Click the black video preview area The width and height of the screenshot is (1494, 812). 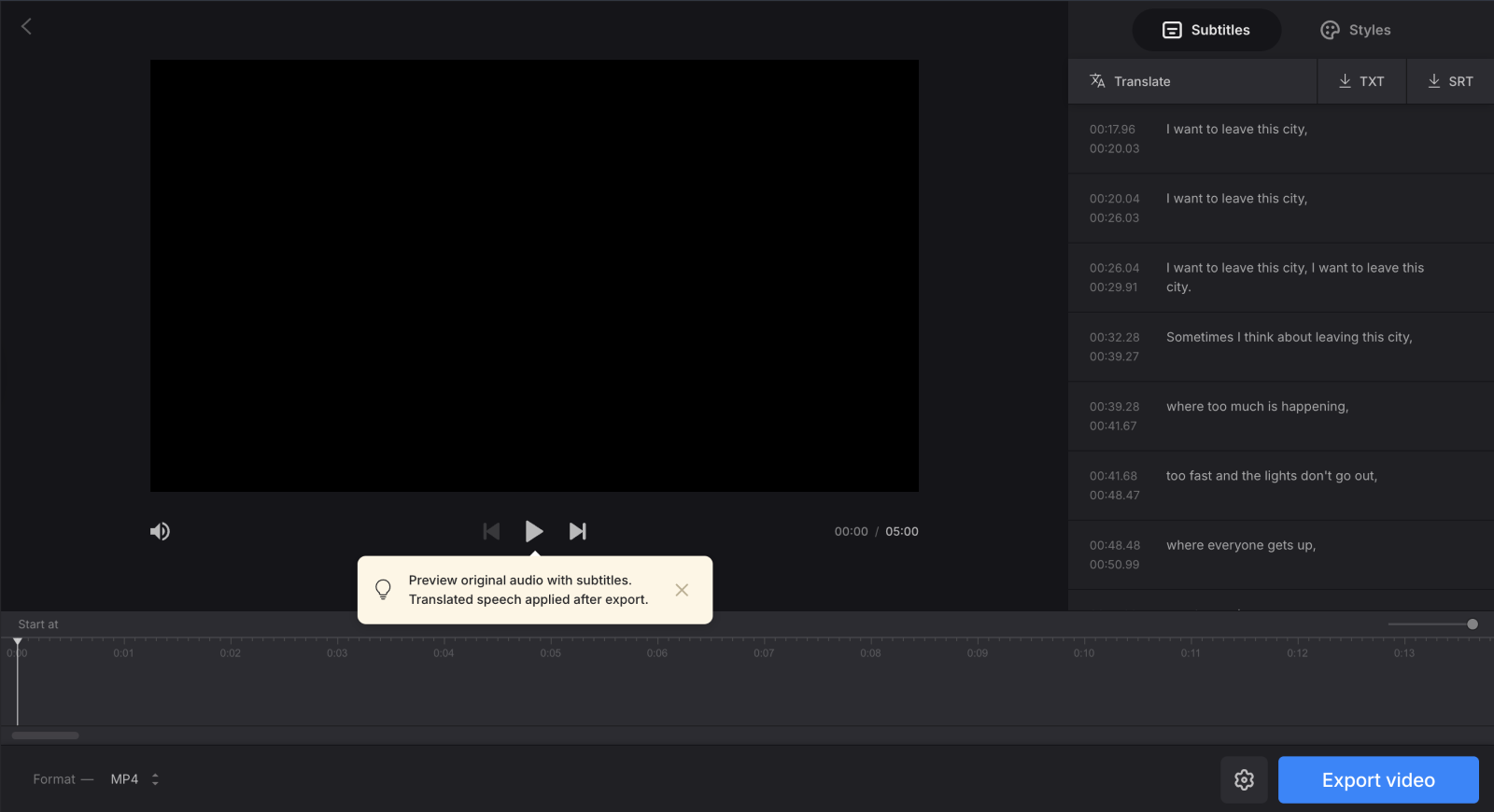(534, 275)
